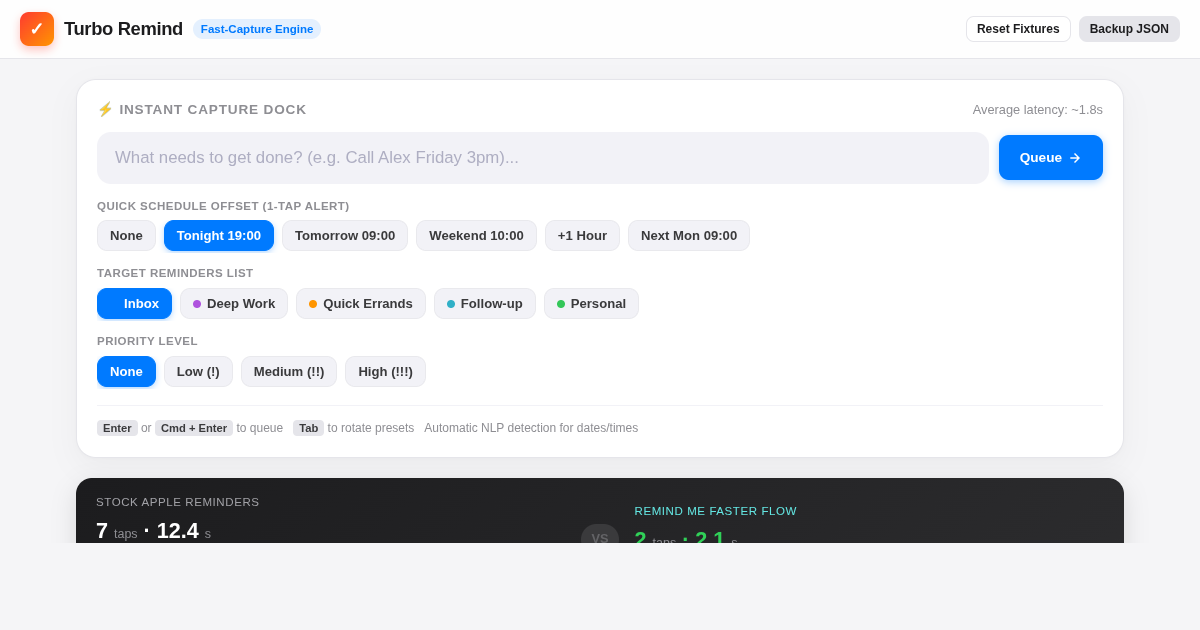Select the None schedule offset

tap(126, 236)
